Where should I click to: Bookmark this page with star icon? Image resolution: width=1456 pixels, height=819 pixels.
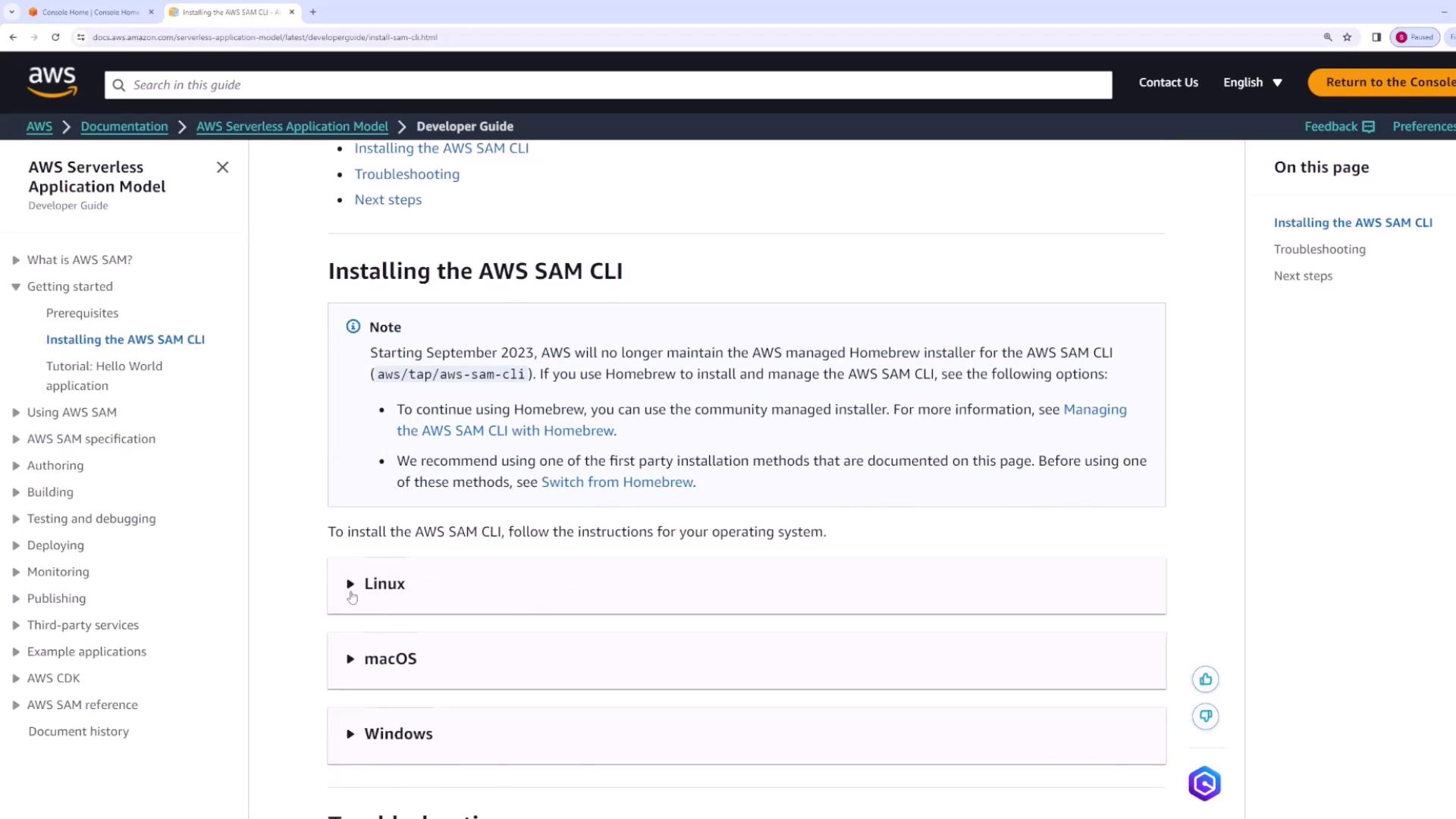pos(1347,37)
